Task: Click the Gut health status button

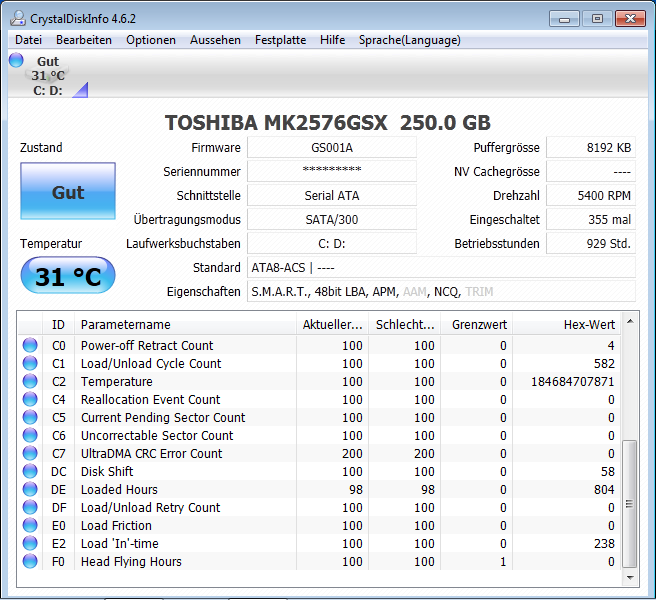Action: click(68, 191)
